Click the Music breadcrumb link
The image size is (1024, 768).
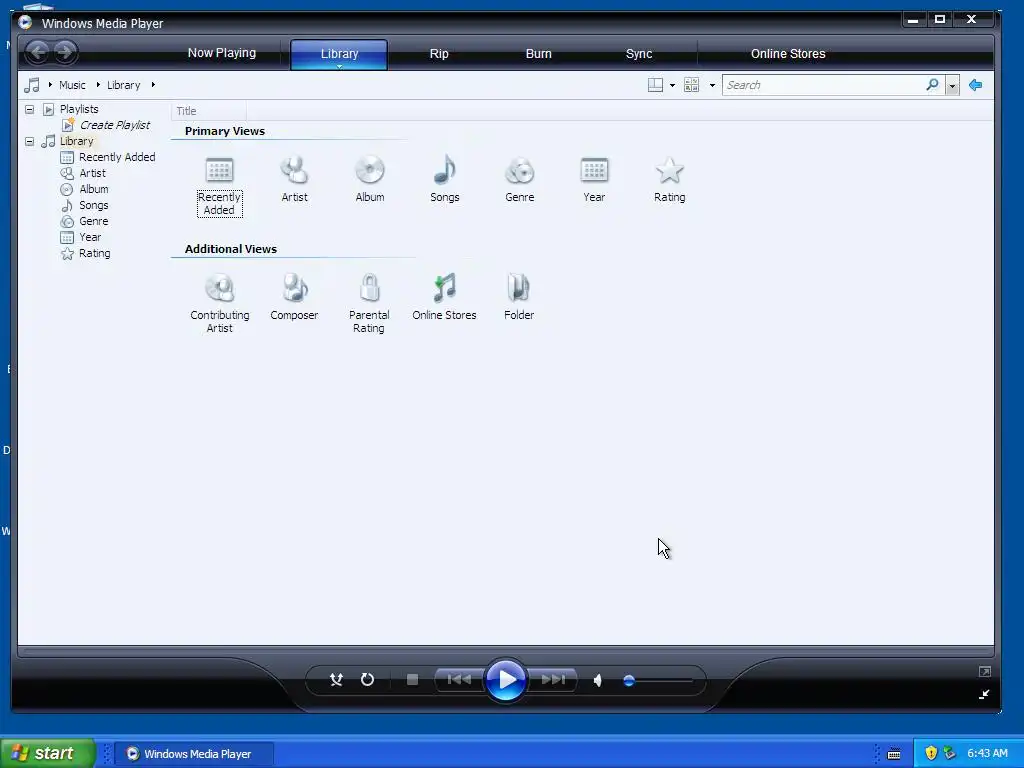pos(72,85)
